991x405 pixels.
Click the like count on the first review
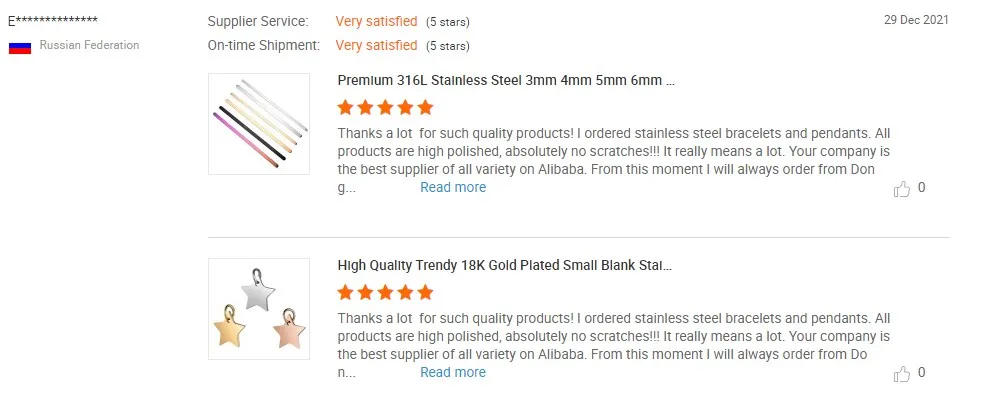tap(922, 188)
